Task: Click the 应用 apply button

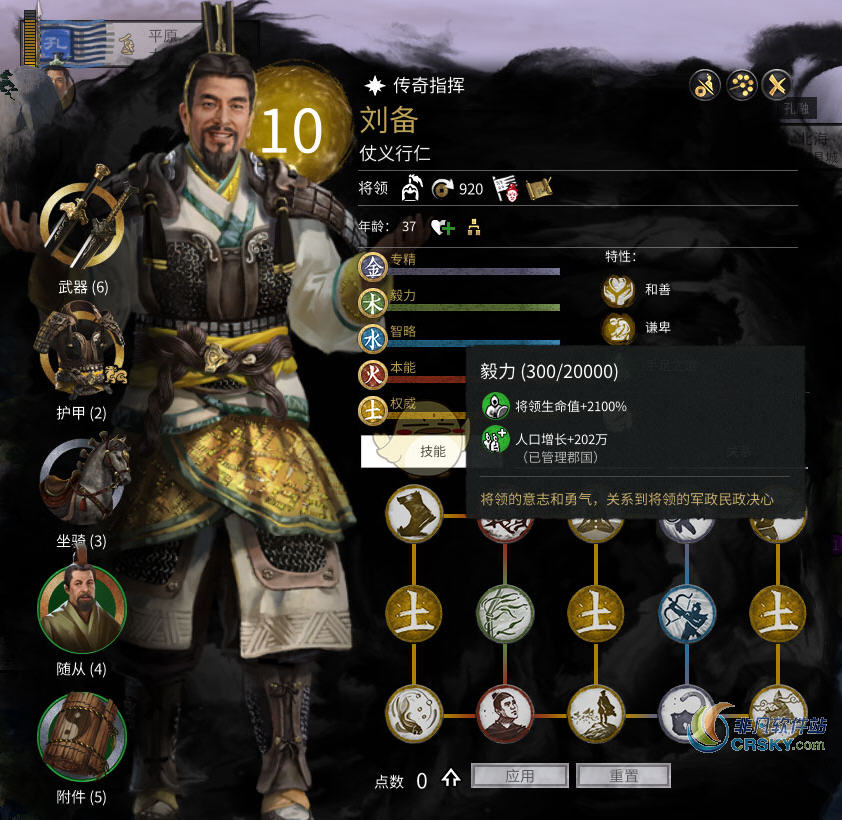Action: pyautogui.click(x=519, y=775)
